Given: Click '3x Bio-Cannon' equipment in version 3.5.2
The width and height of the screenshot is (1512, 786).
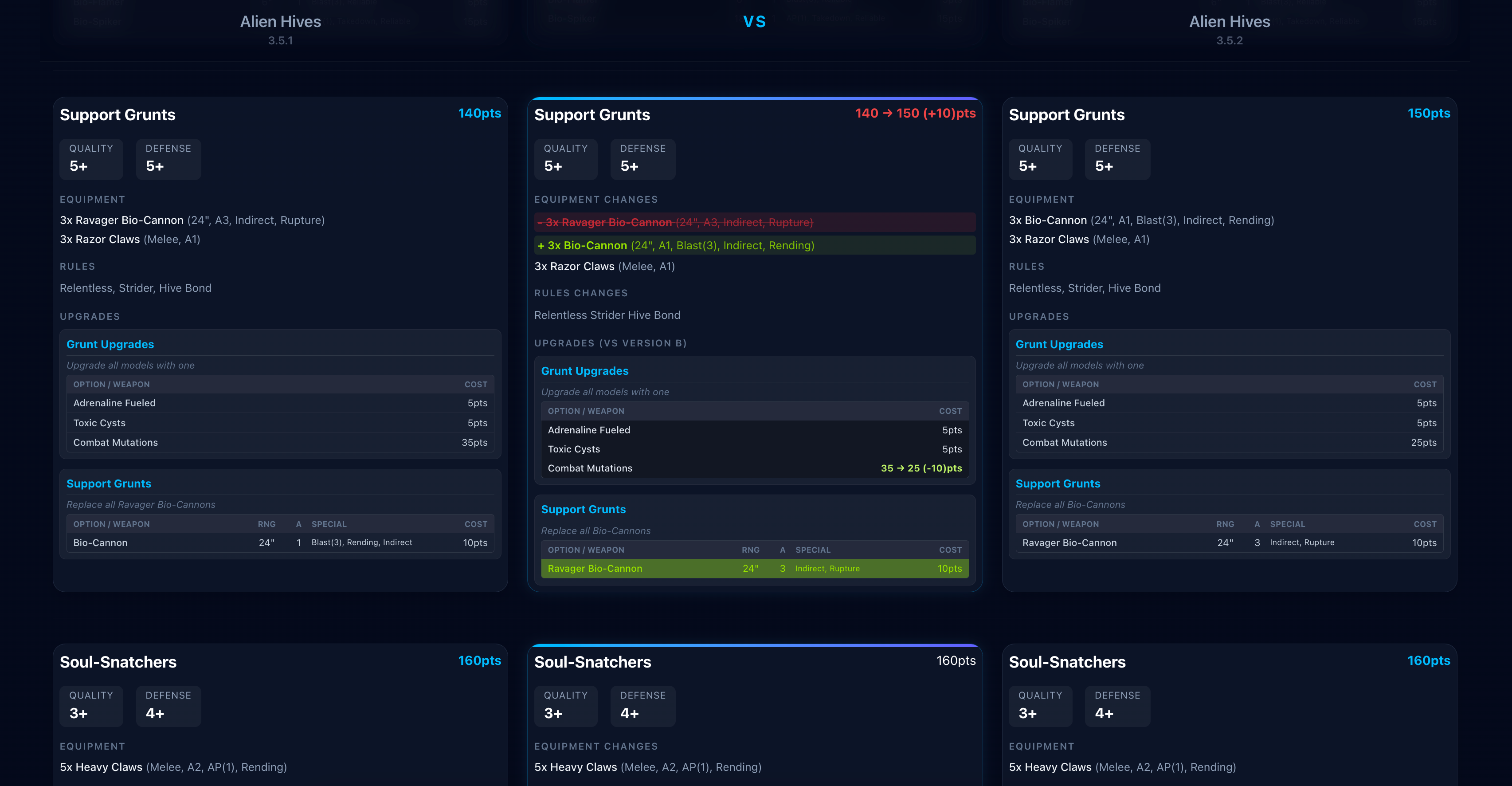Looking at the screenshot, I should pyautogui.click(x=1141, y=220).
